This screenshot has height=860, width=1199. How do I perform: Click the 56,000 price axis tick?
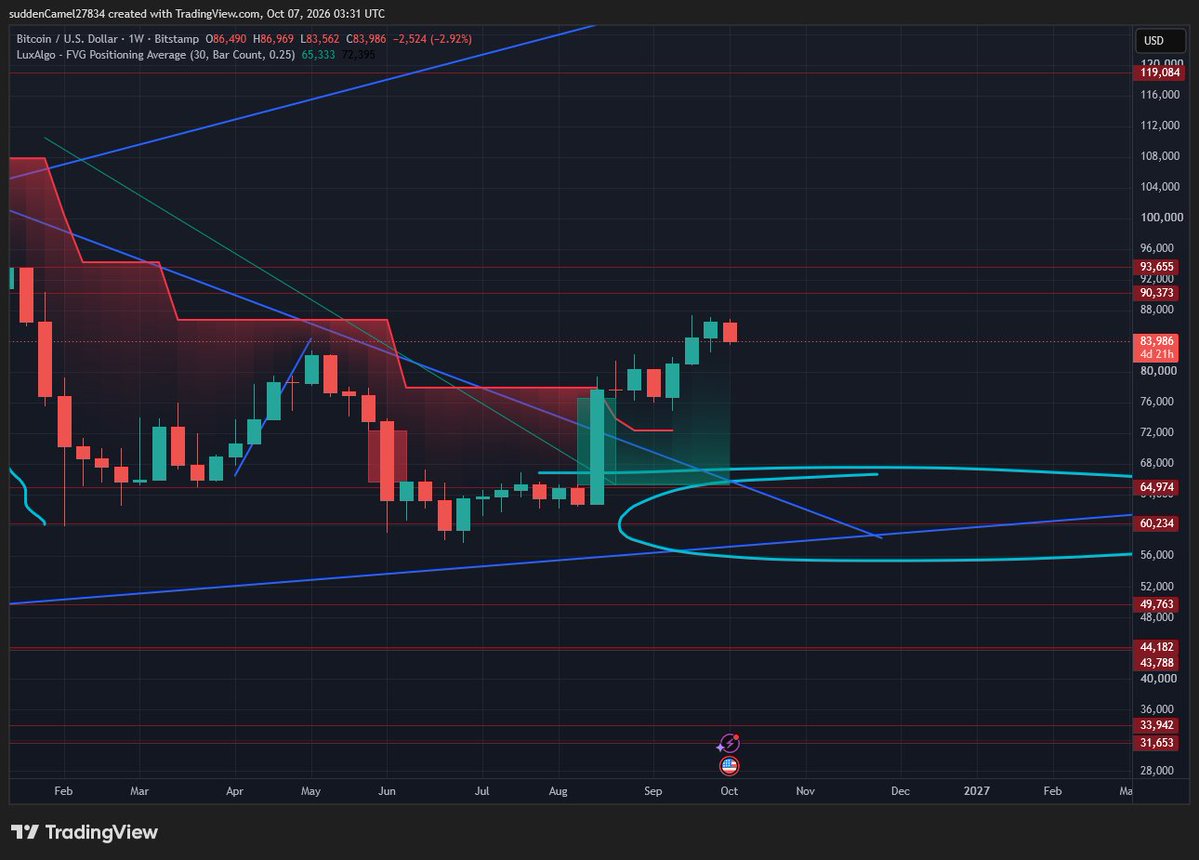pos(1157,555)
